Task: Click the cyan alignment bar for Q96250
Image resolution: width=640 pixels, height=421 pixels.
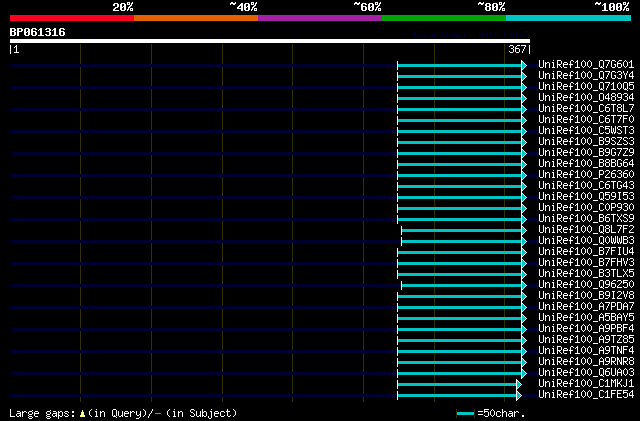Action: (462, 286)
